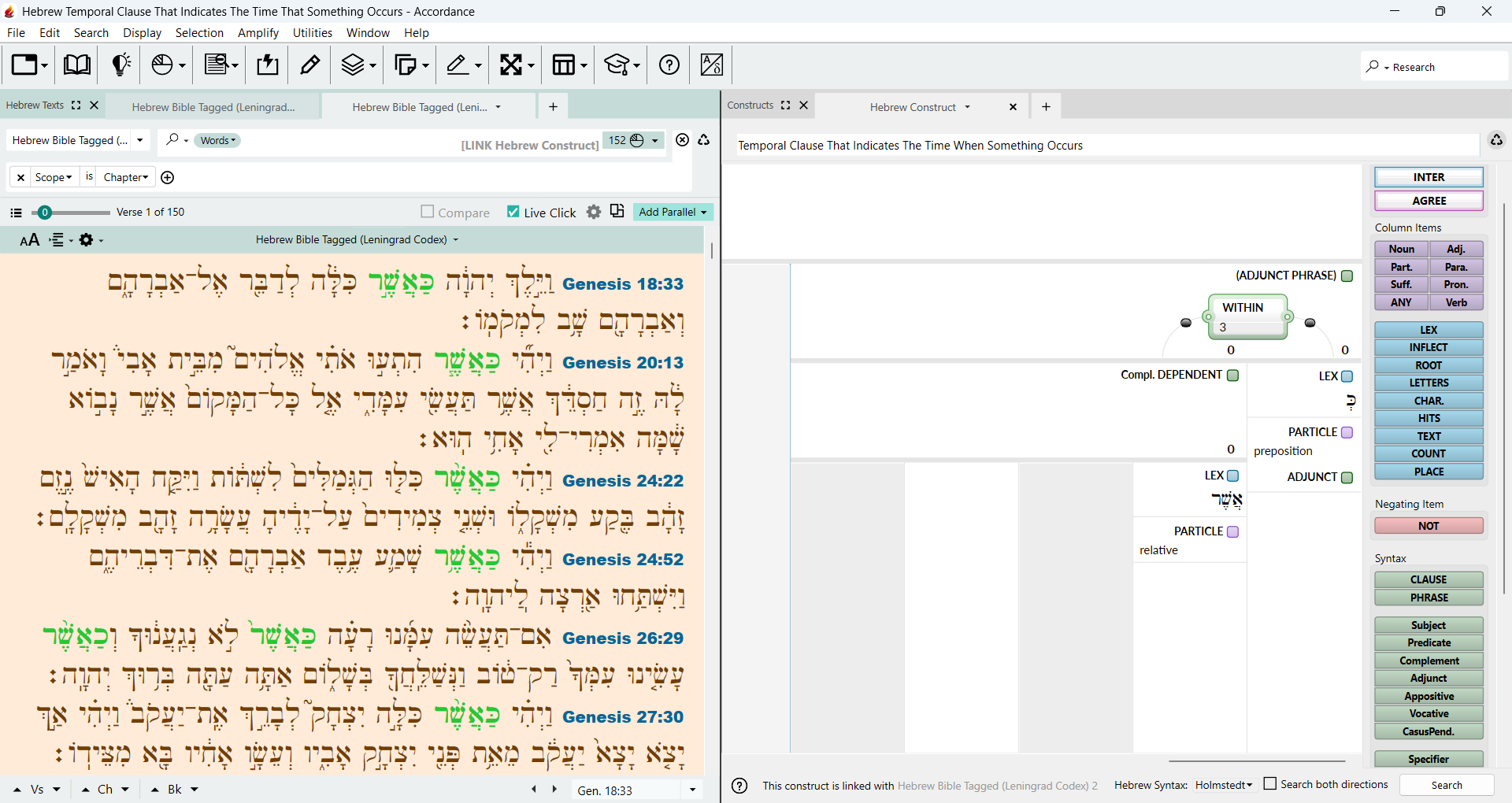Click the highlighter pen tool icon
Screen dimensions: 1512x803
tap(310, 65)
